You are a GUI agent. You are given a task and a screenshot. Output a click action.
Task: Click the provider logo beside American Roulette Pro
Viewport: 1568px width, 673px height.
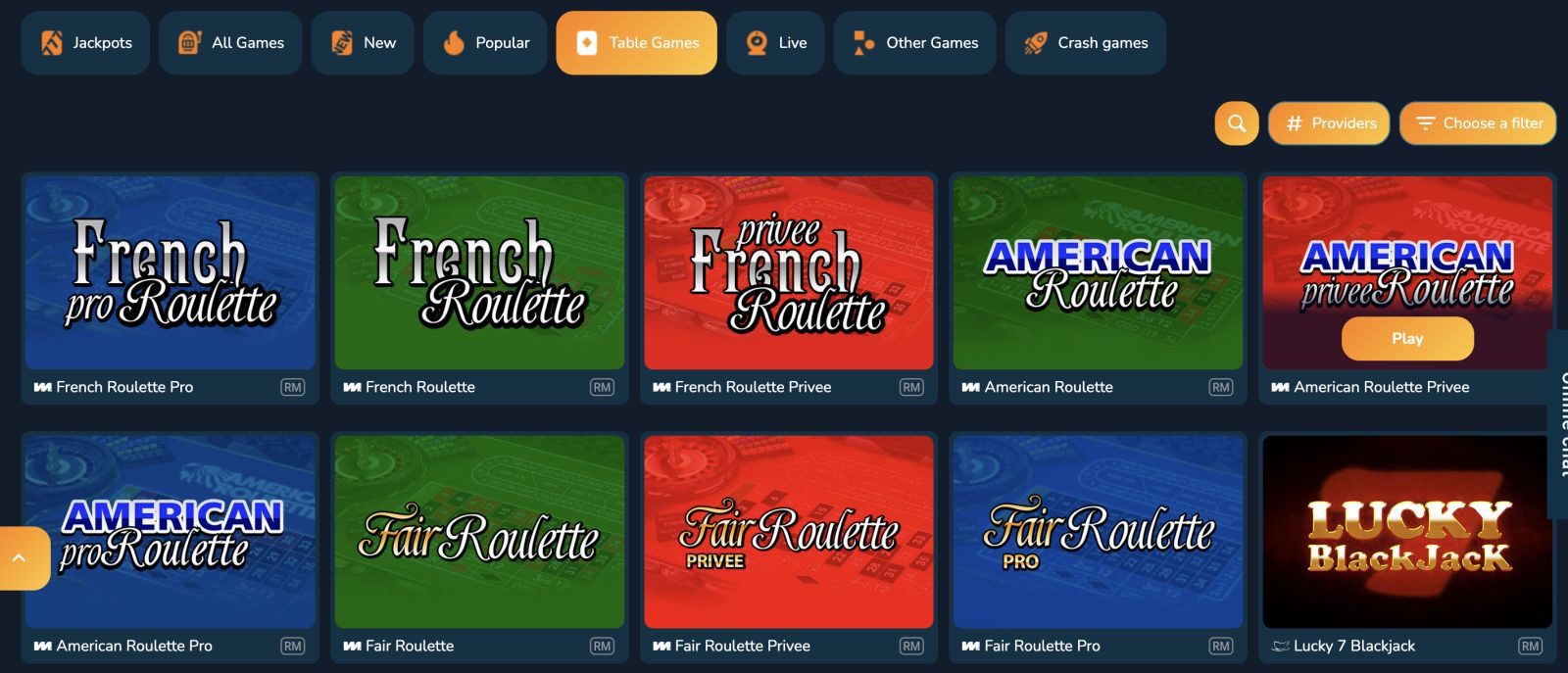coord(42,647)
